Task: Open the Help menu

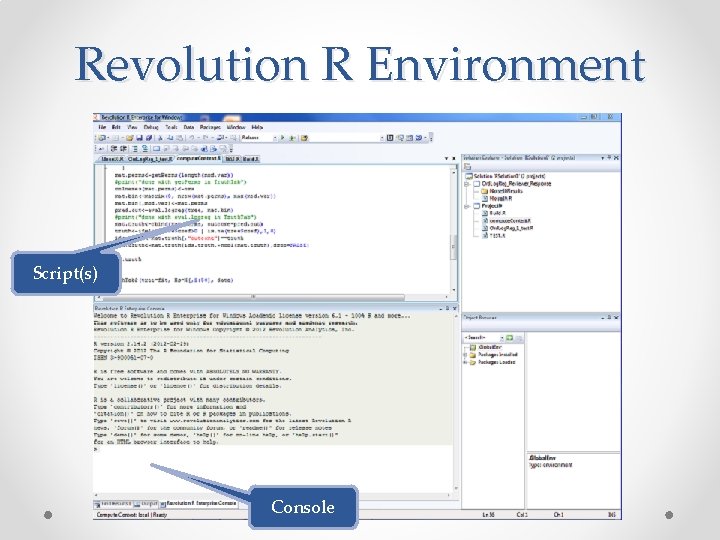Action: (x=257, y=127)
